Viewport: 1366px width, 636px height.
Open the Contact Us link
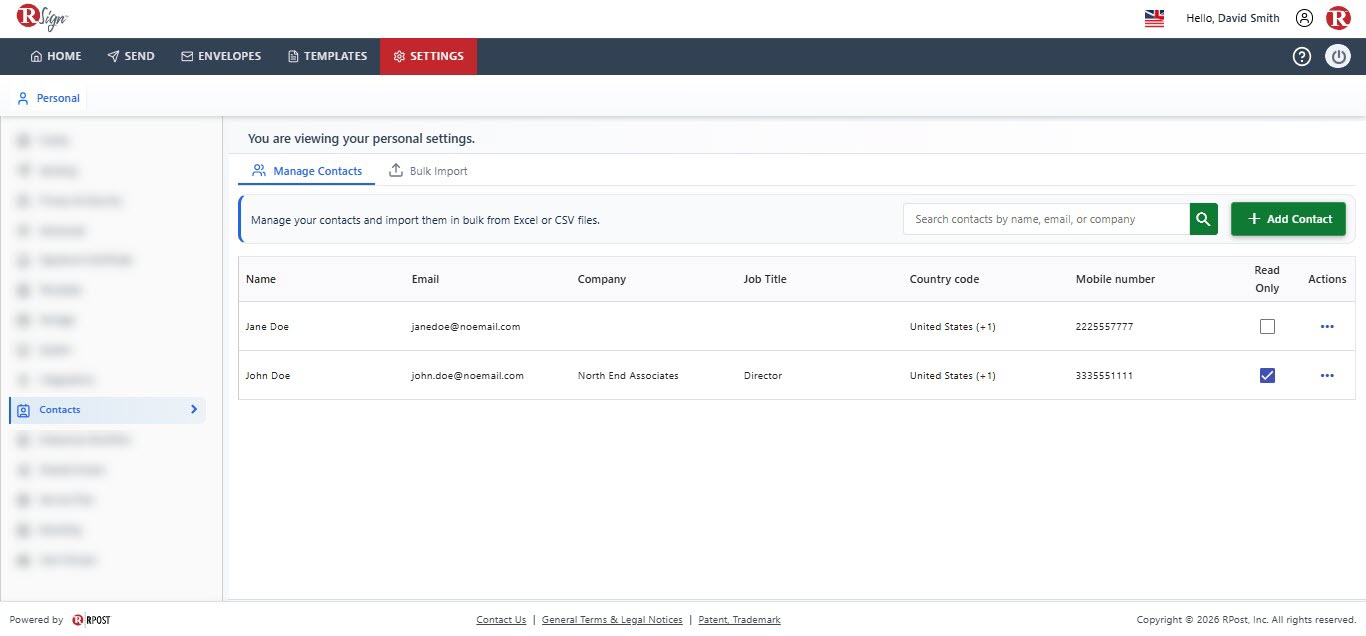click(x=501, y=620)
